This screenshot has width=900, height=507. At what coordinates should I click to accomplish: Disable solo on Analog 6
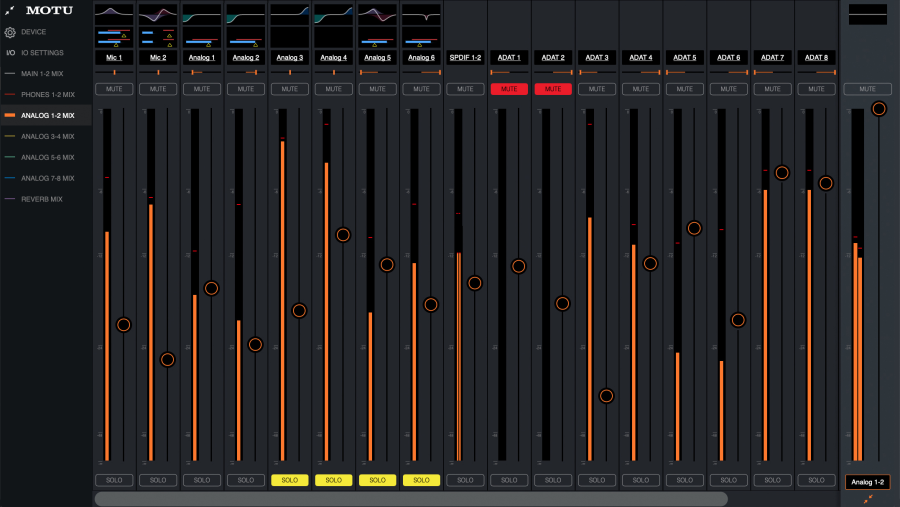(421, 480)
